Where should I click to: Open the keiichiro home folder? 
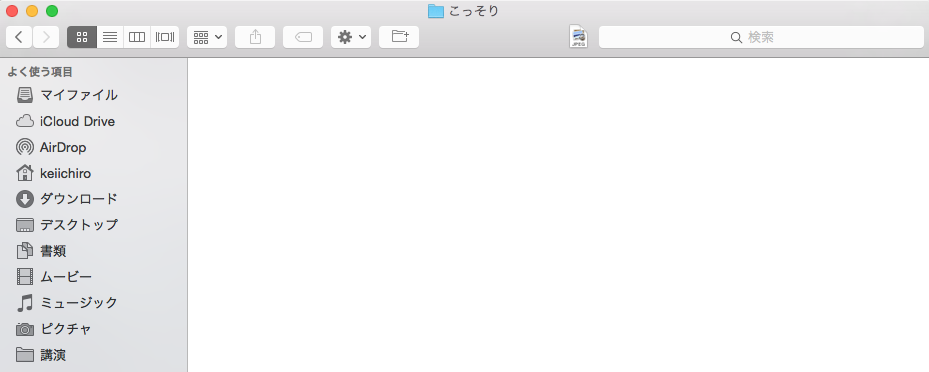tap(66, 174)
